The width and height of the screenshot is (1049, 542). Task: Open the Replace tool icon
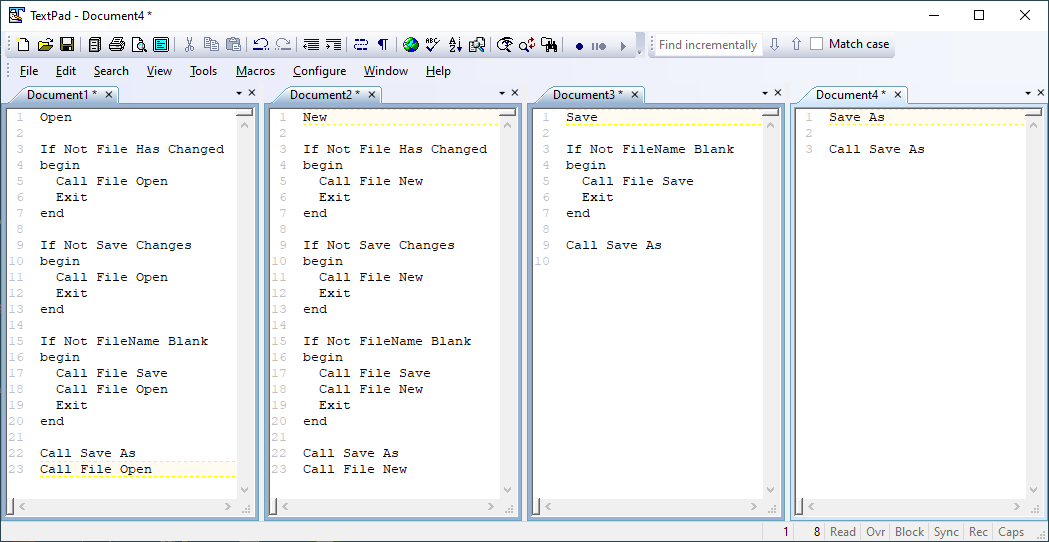point(527,45)
